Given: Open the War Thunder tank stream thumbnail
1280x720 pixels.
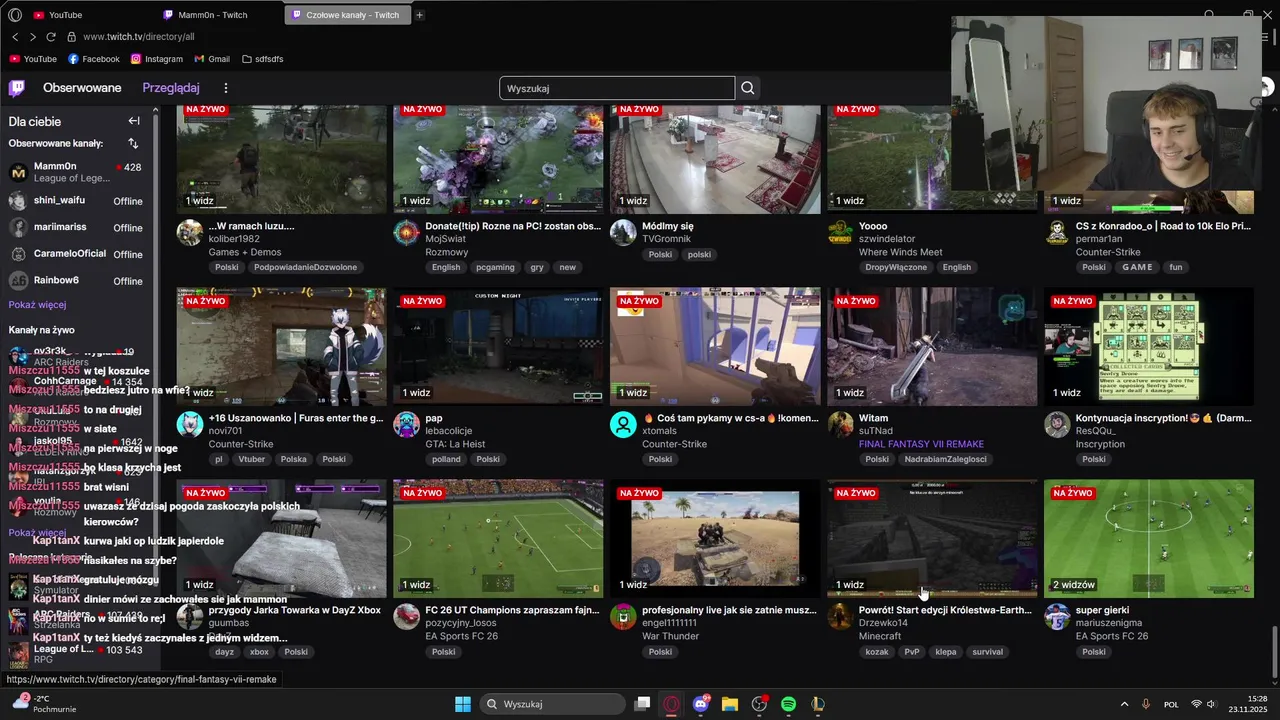Looking at the screenshot, I should 715,539.
